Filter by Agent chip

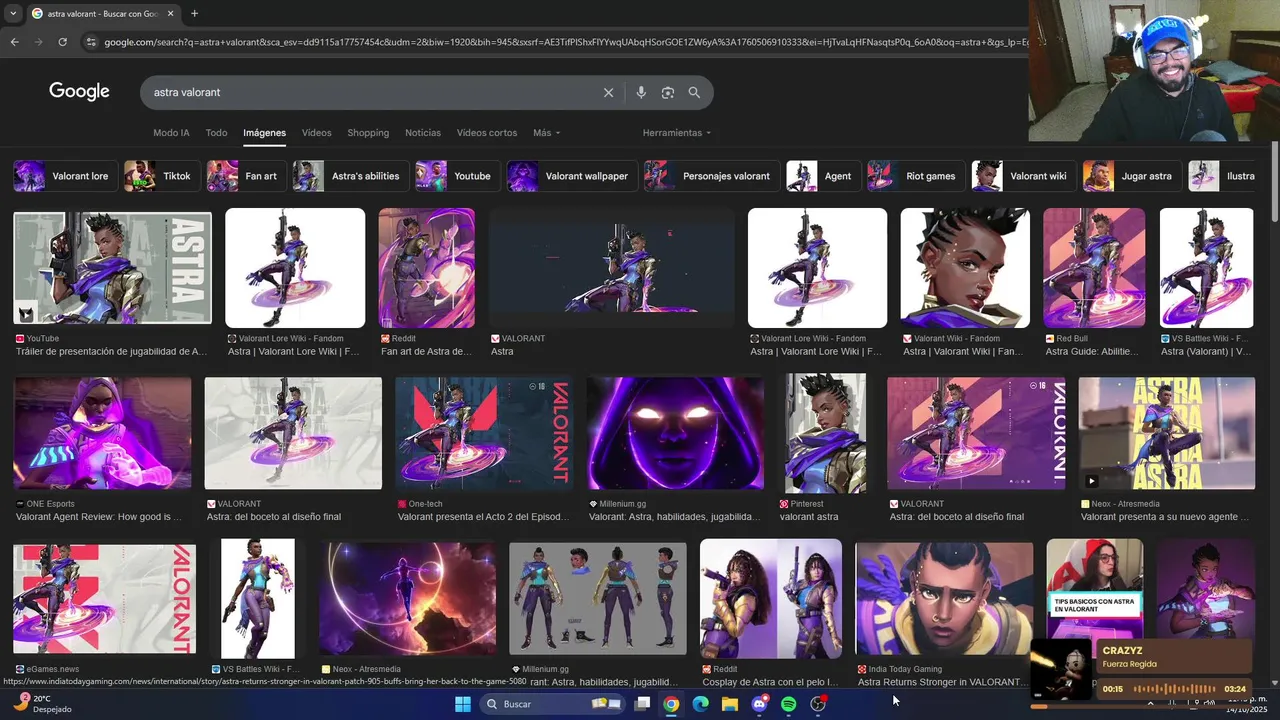tap(823, 176)
